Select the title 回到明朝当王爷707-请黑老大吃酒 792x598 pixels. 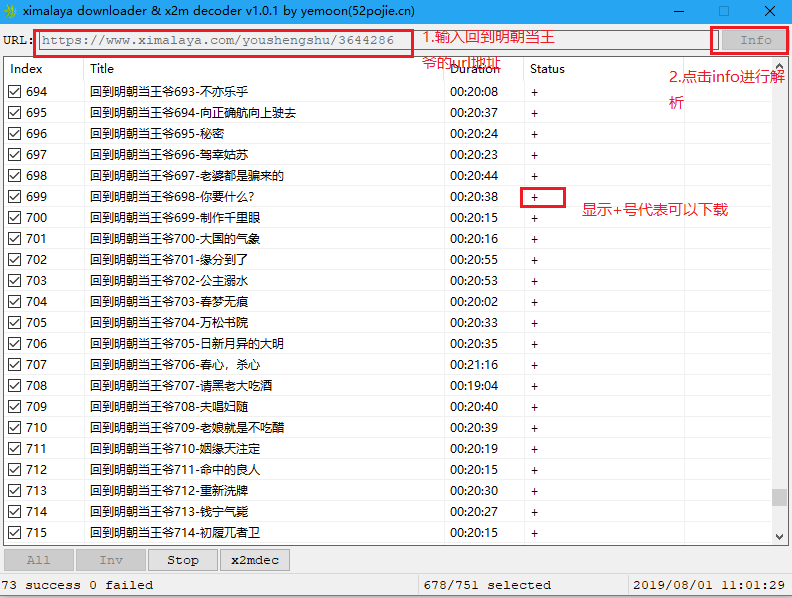pos(181,385)
